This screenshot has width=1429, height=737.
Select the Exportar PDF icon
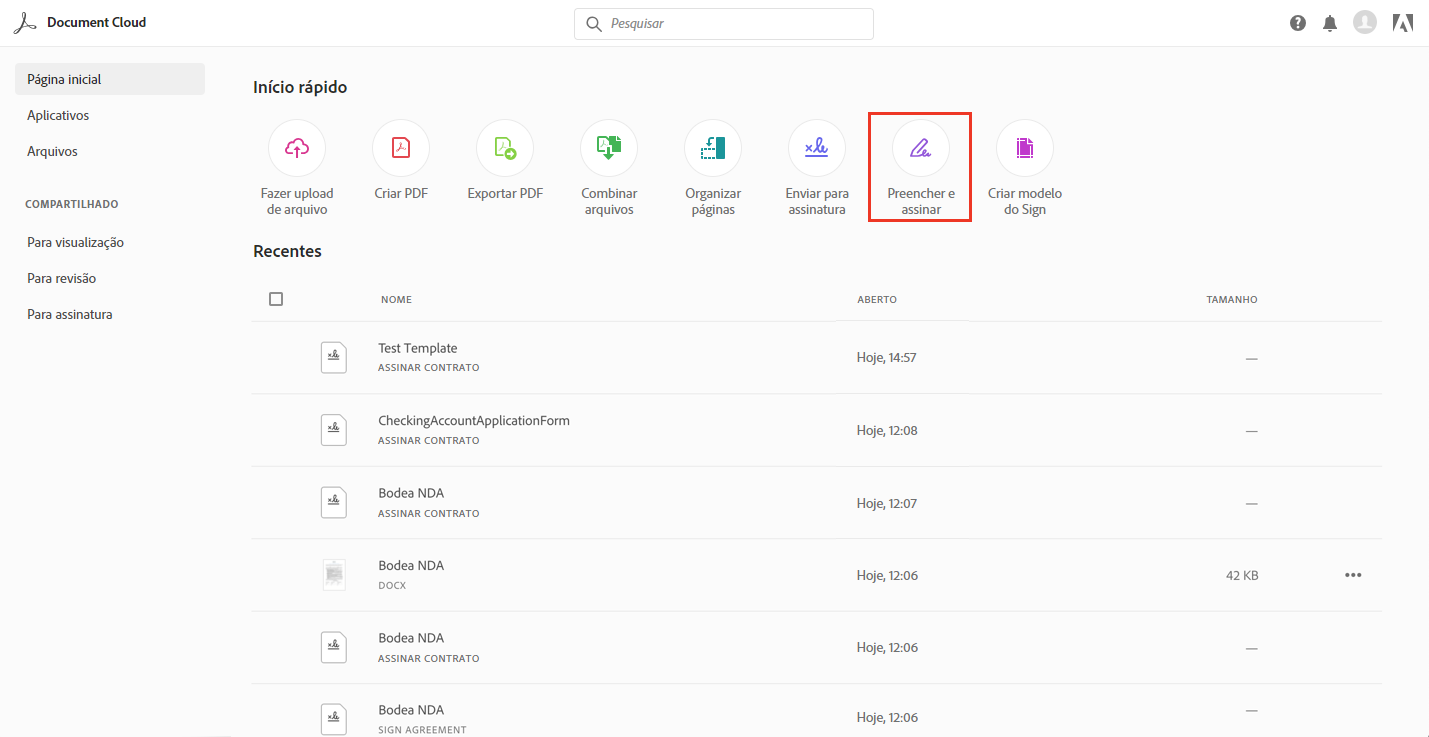505,148
